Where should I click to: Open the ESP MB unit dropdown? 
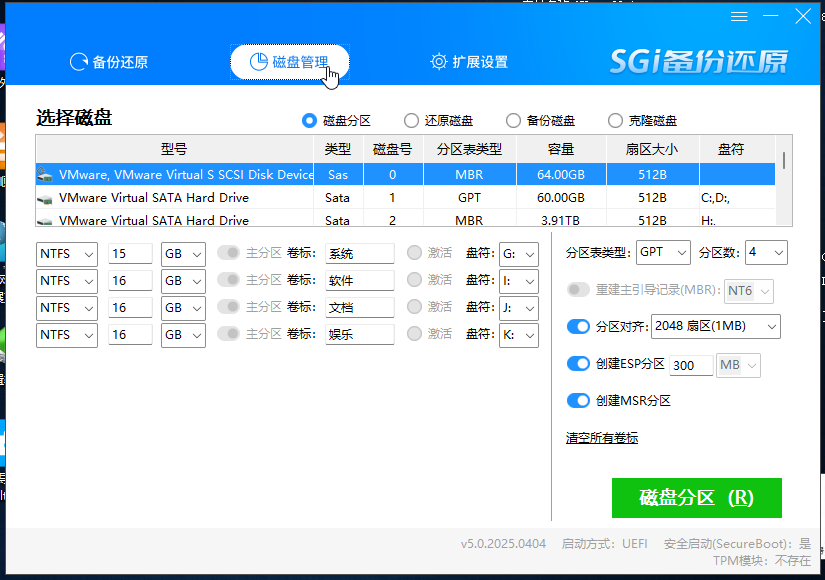[739, 365]
